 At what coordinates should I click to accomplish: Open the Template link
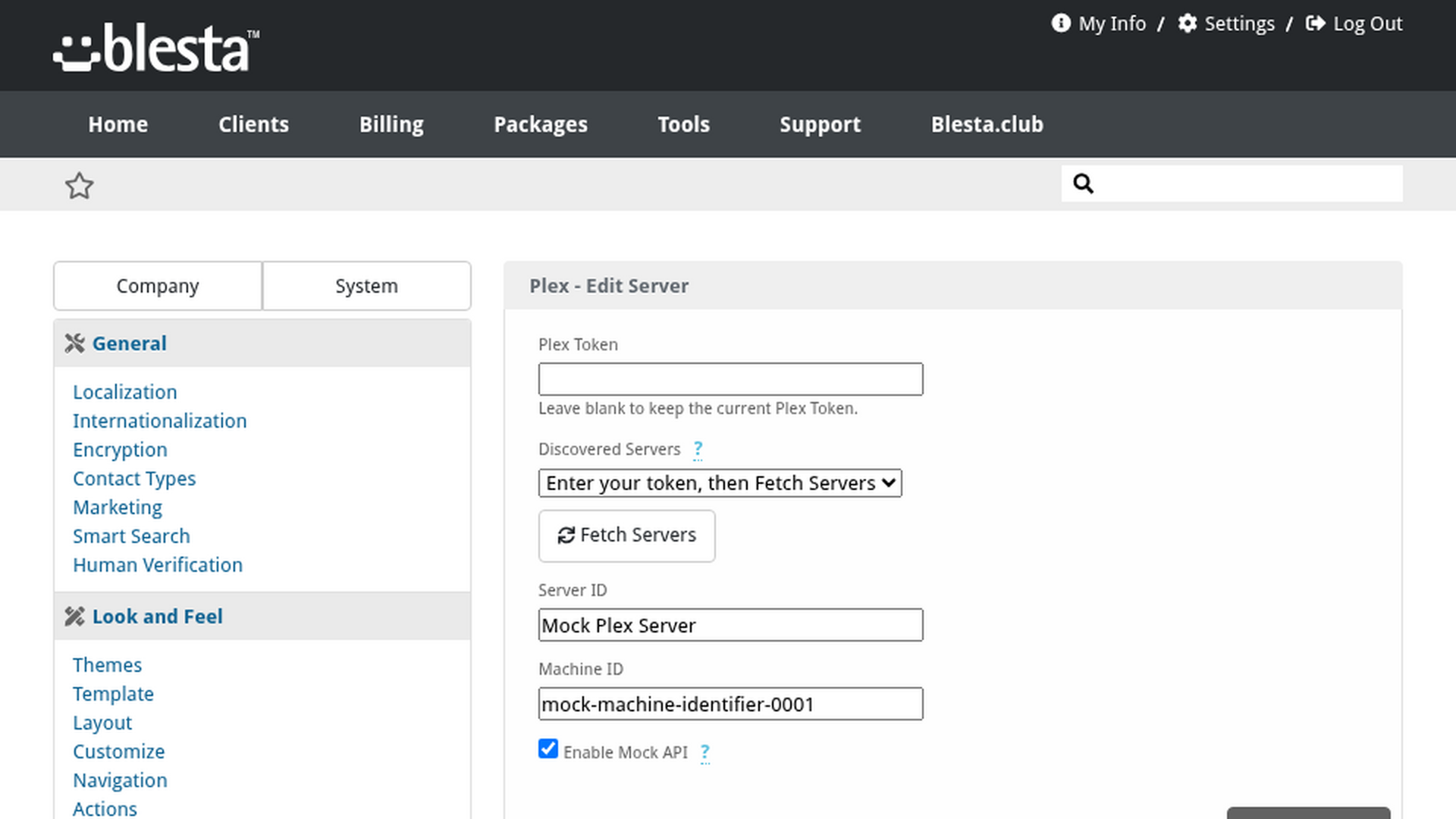point(113,694)
